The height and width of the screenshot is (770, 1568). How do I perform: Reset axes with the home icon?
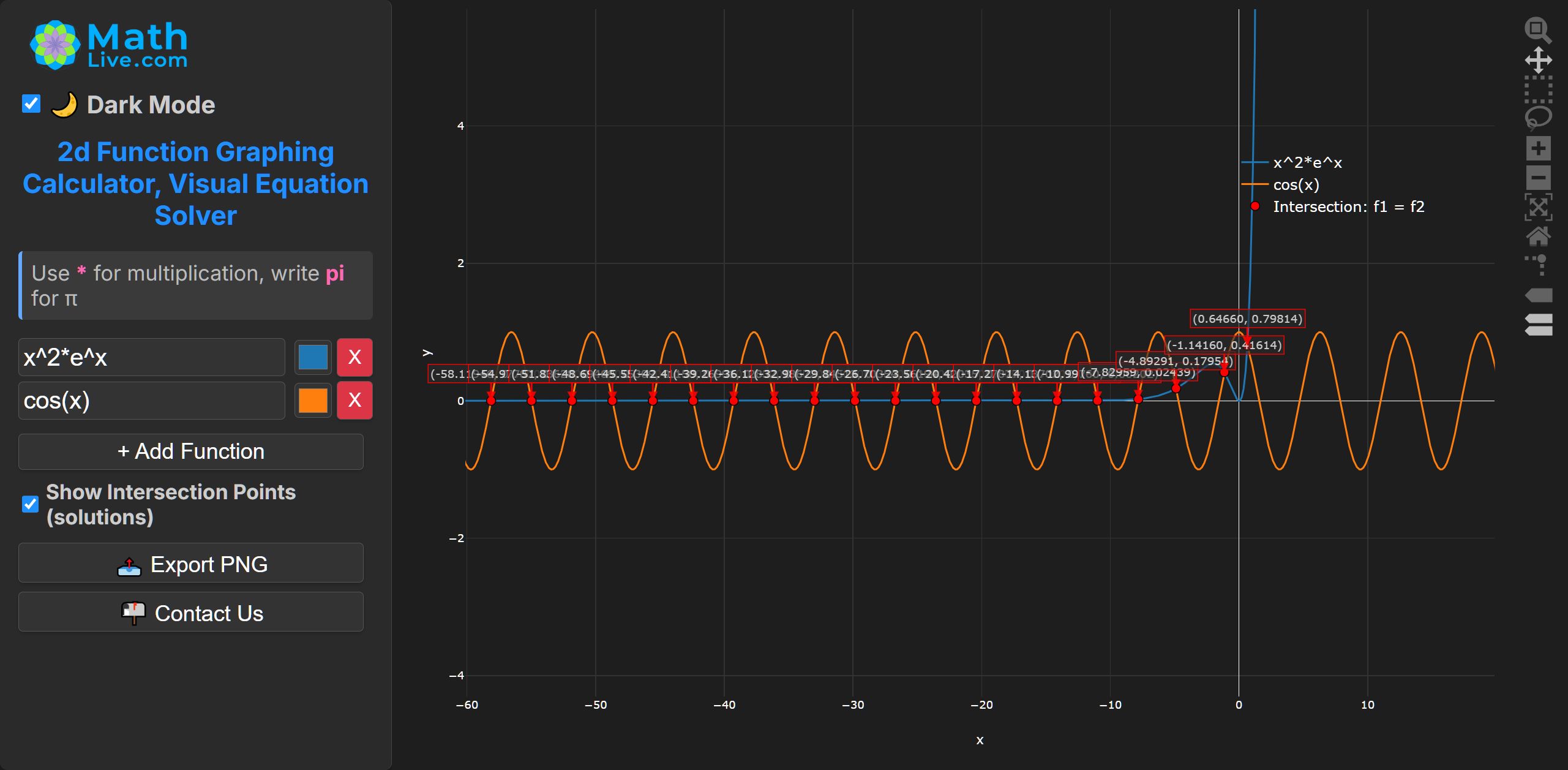pyautogui.click(x=1537, y=236)
